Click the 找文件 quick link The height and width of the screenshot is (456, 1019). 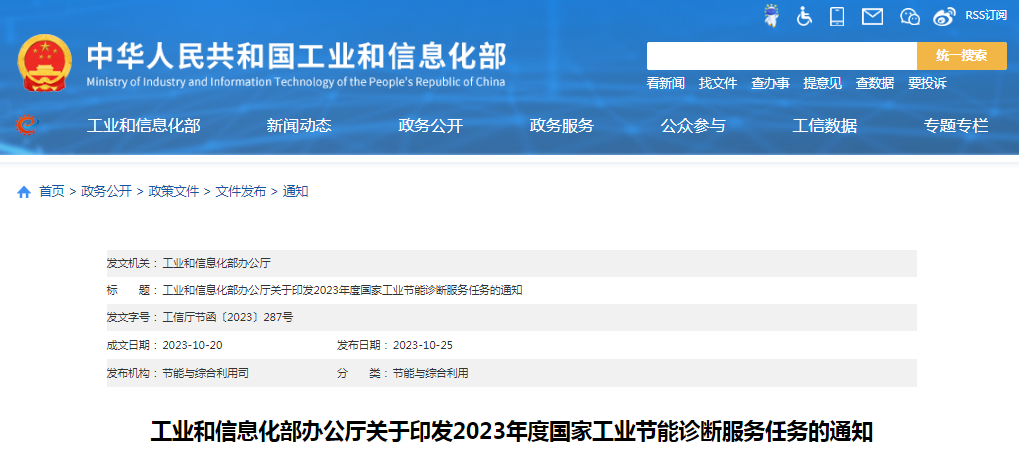[x=717, y=83]
